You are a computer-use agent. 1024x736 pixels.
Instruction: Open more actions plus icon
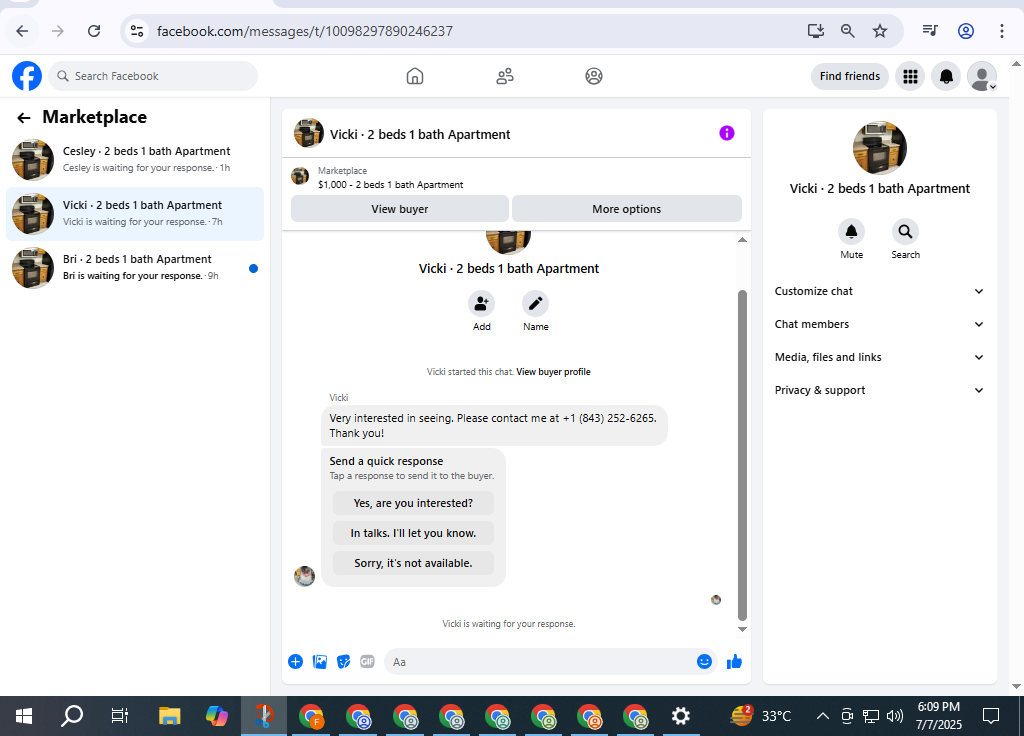295,662
